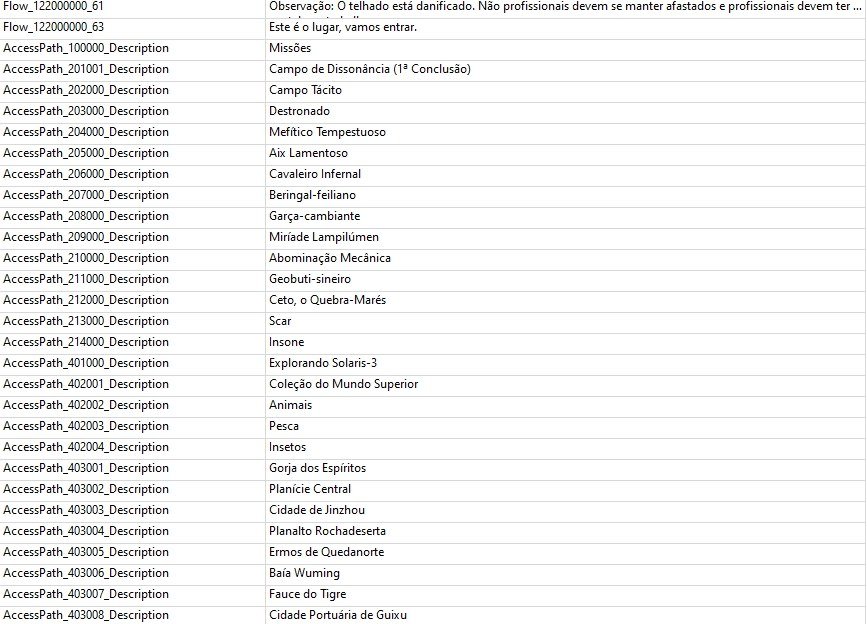Click 'Coleção do Mundo Superior' cell

(565, 385)
